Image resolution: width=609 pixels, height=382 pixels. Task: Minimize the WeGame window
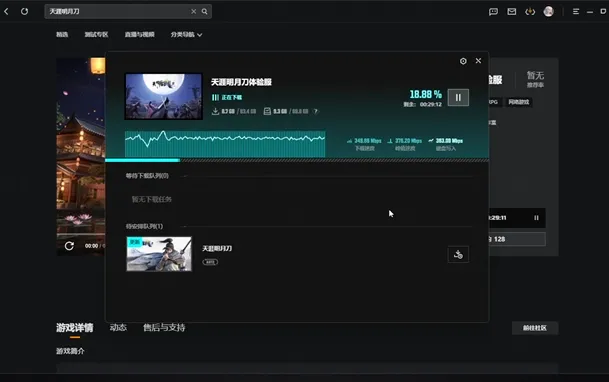590,12
